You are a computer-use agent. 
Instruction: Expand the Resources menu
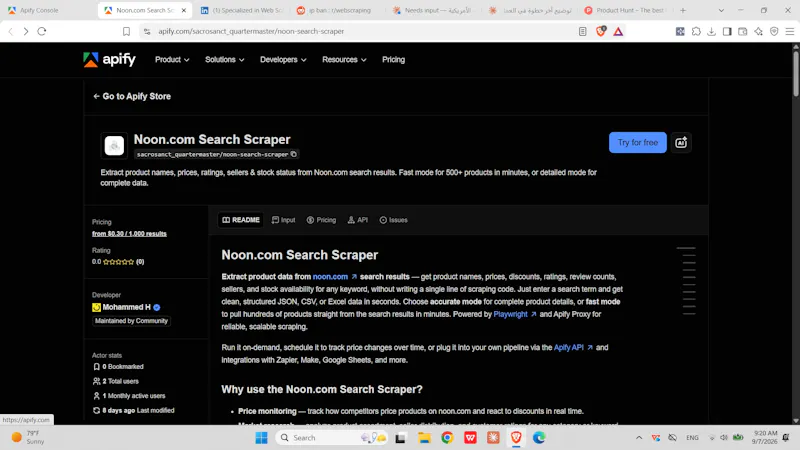(x=344, y=60)
